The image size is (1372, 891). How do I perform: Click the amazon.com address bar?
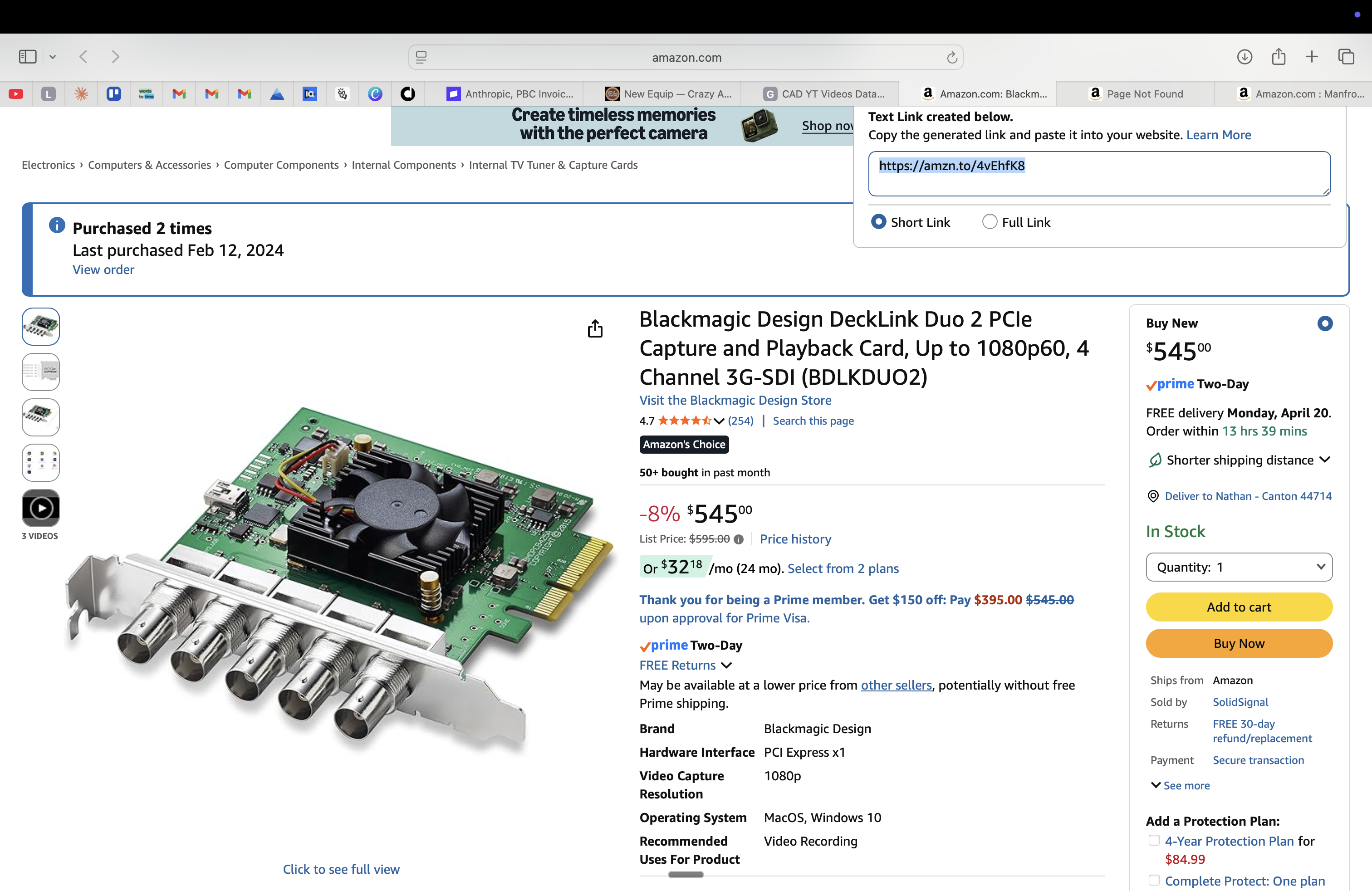[x=686, y=57]
